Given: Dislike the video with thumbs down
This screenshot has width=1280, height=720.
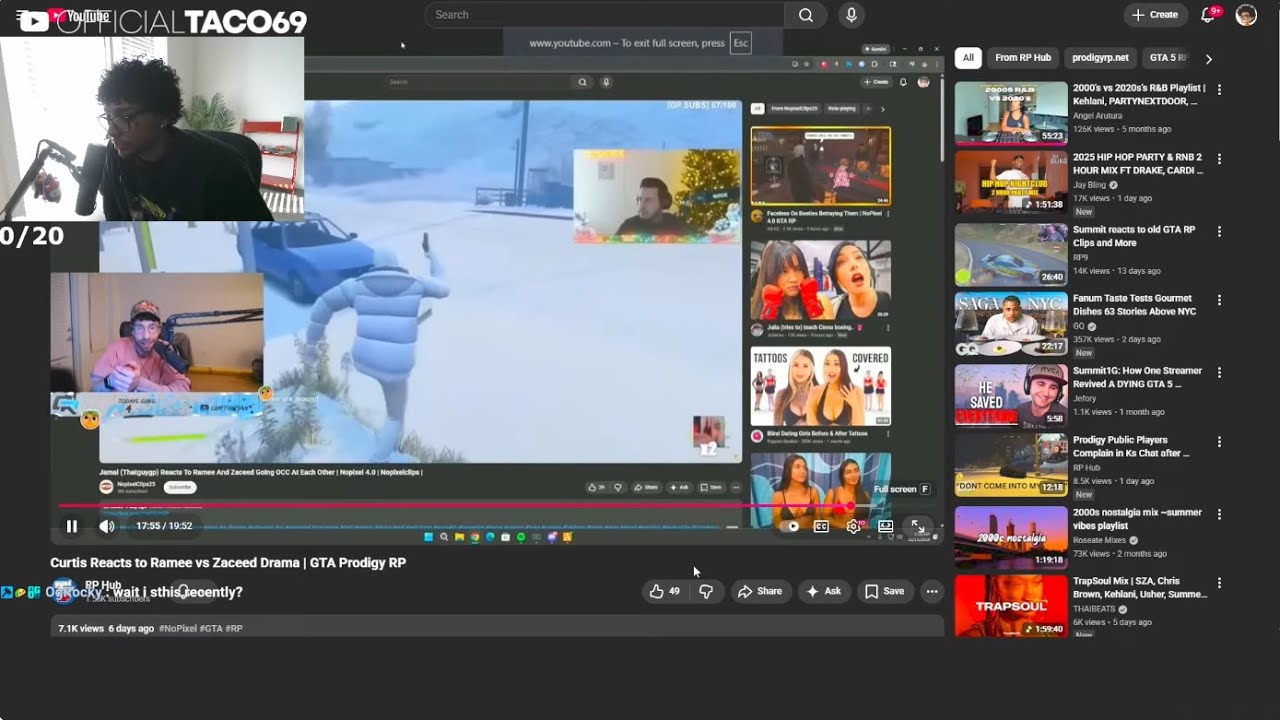Looking at the screenshot, I should point(706,591).
